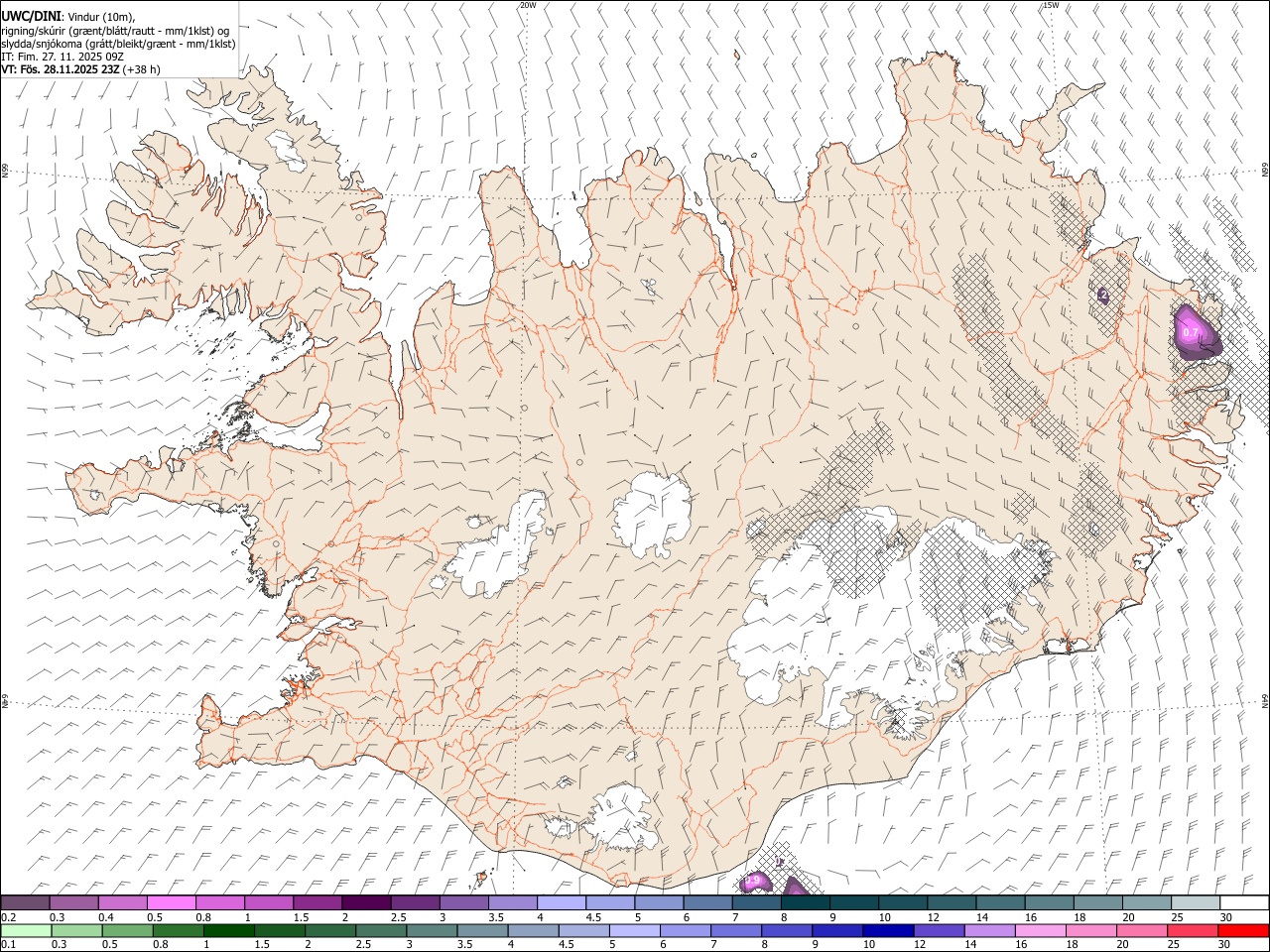This screenshot has height=952, width=1270.
Task: Click the 'rigning/skúrir' legend description line
Action: 115,31
